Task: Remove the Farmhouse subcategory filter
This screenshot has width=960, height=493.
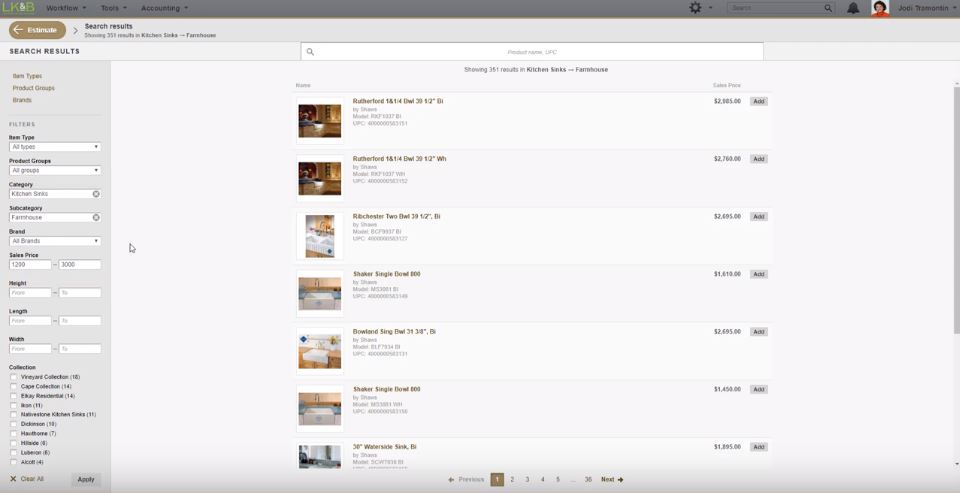Action: click(x=96, y=217)
